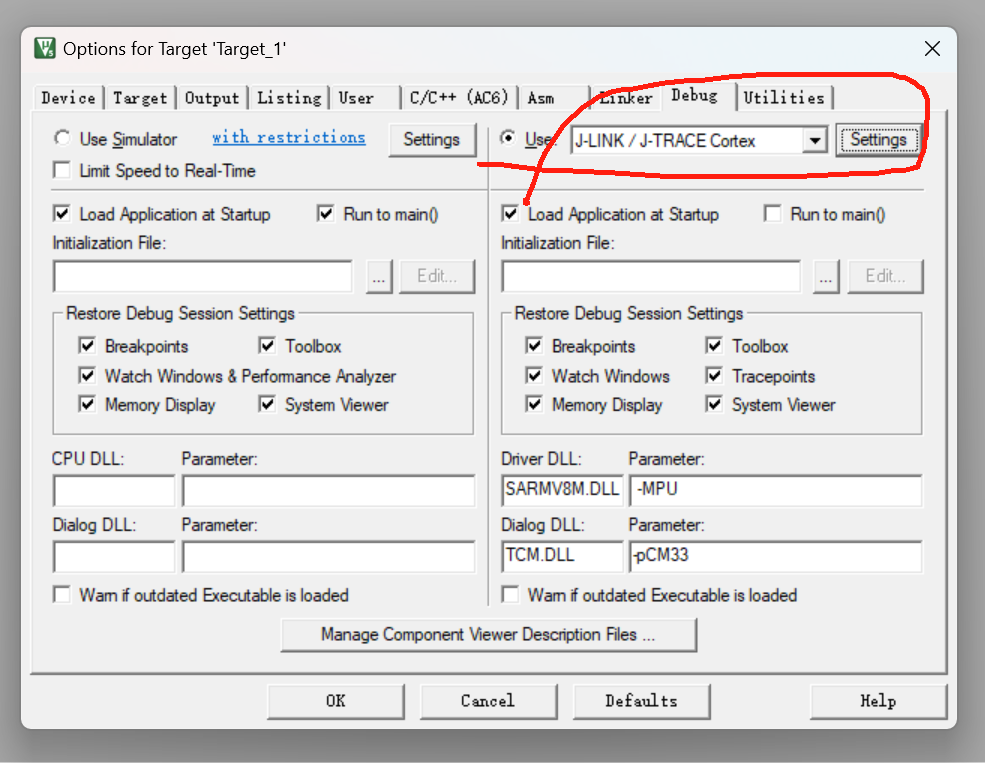This screenshot has width=985, height=763.
Task: Expand the J-LINK / J-TRACE Cortex dropdown
Action: pyautogui.click(x=814, y=140)
